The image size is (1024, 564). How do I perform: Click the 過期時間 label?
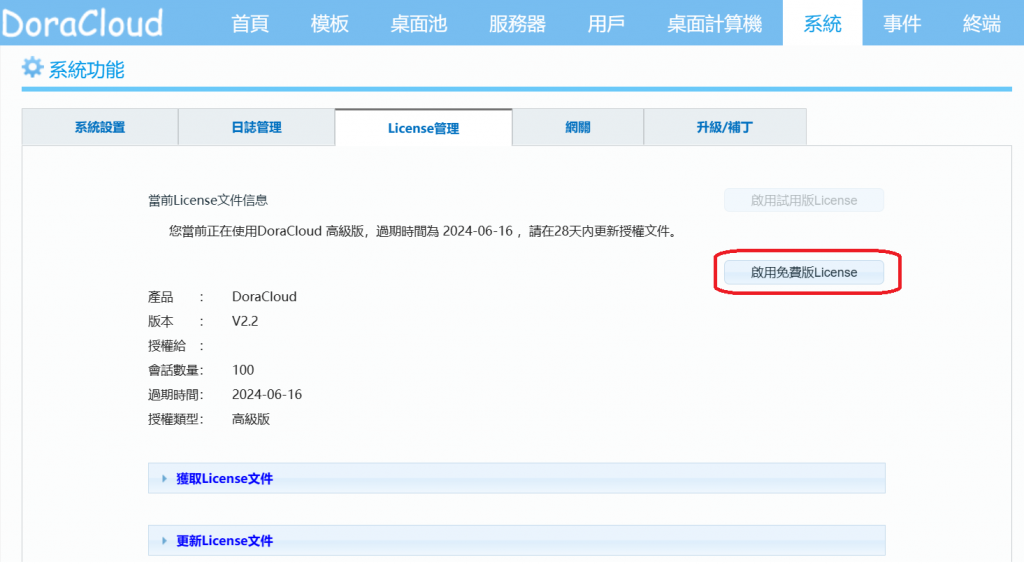pyautogui.click(x=174, y=395)
